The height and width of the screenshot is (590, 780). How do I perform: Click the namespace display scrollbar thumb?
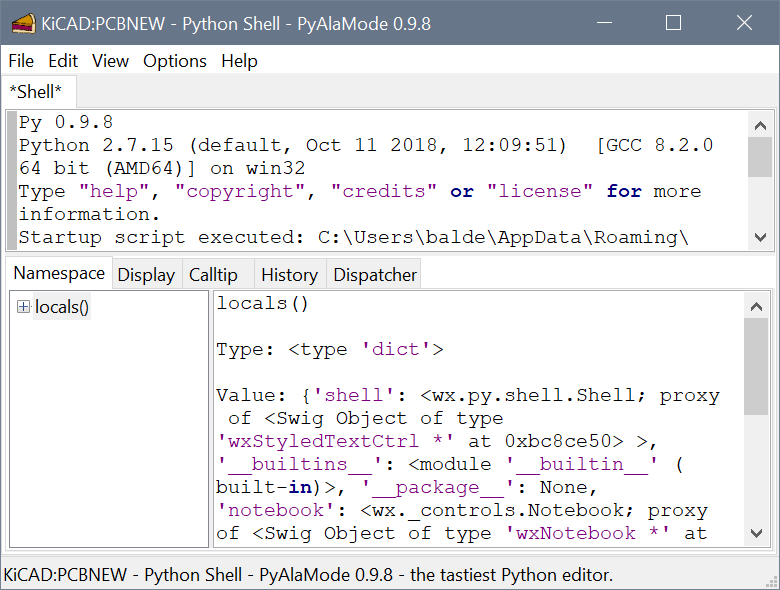(x=756, y=367)
